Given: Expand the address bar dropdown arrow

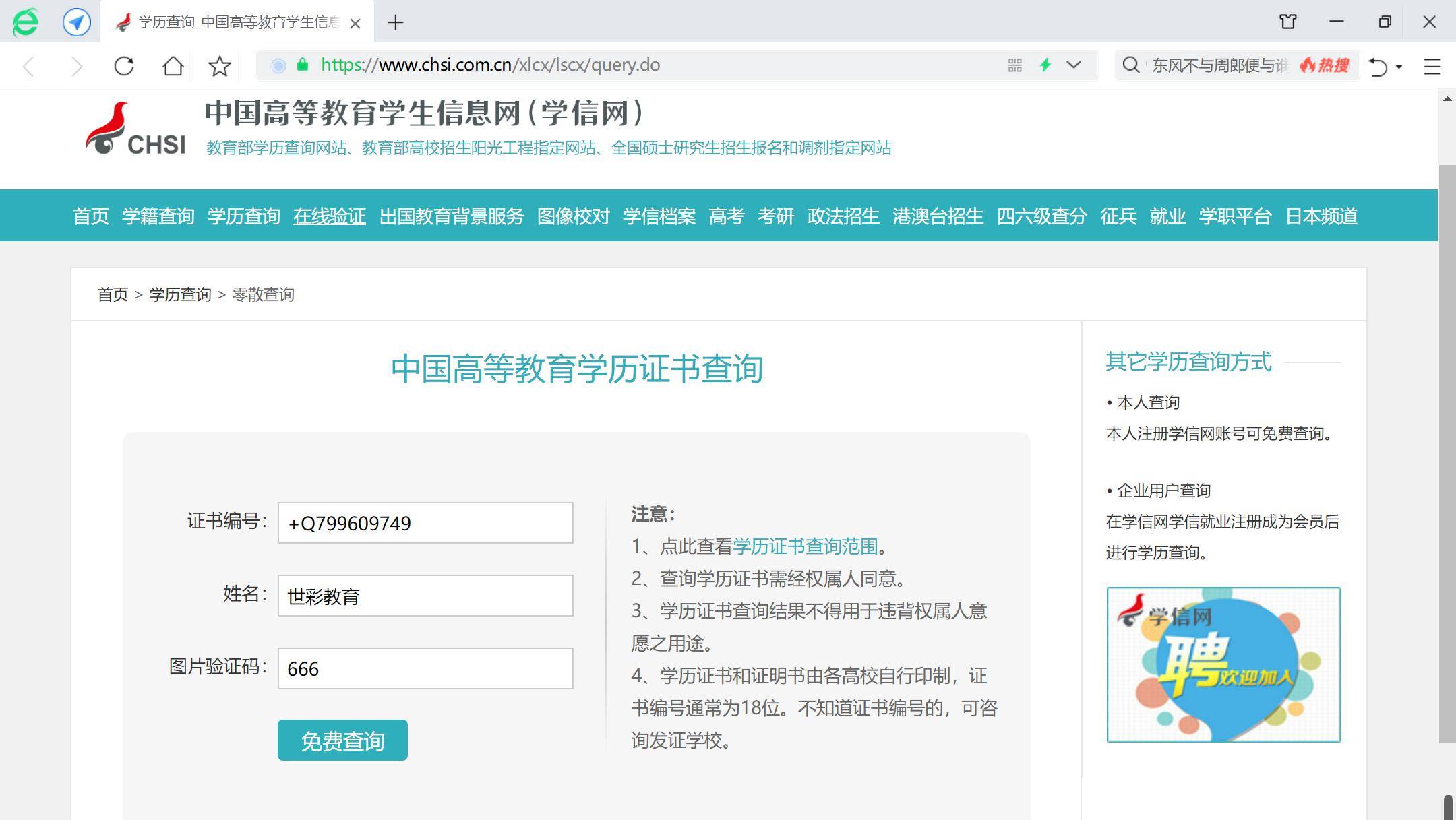Looking at the screenshot, I should click(x=1074, y=65).
